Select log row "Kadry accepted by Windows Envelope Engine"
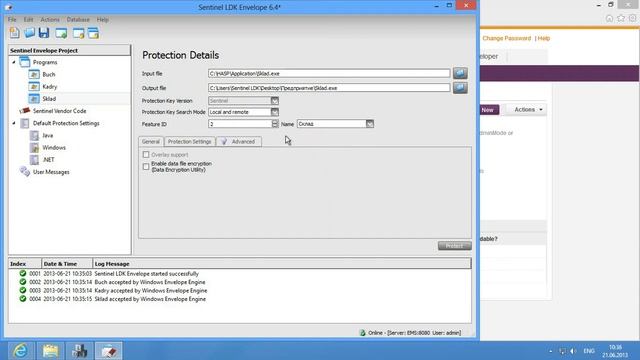 [x=240, y=291]
